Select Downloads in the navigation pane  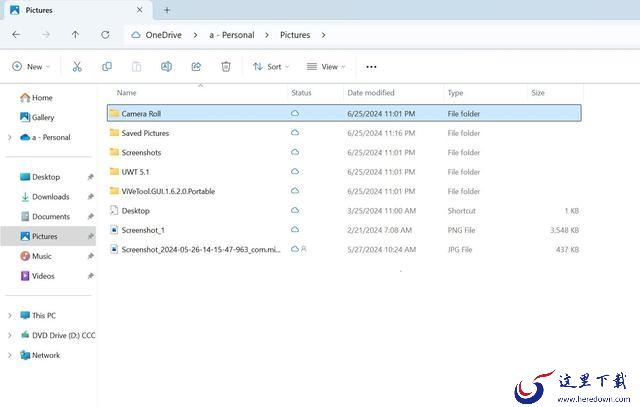tap(50, 197)
